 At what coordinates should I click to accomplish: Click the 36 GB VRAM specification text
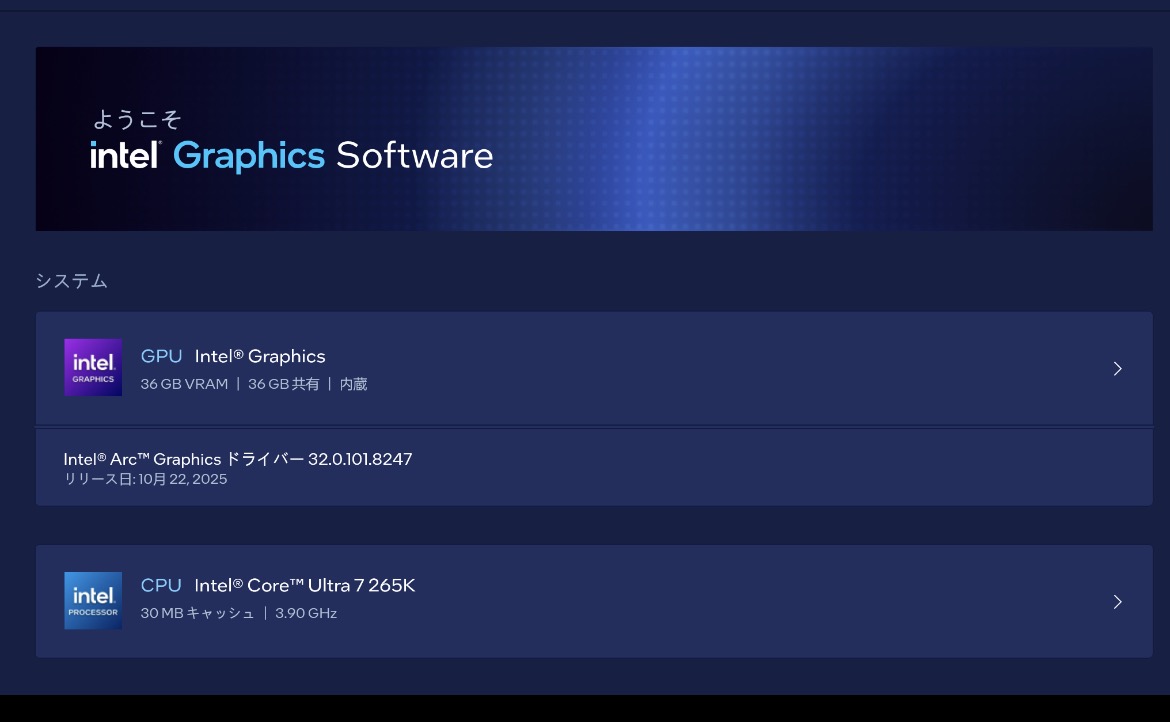[x=184, y=384]
